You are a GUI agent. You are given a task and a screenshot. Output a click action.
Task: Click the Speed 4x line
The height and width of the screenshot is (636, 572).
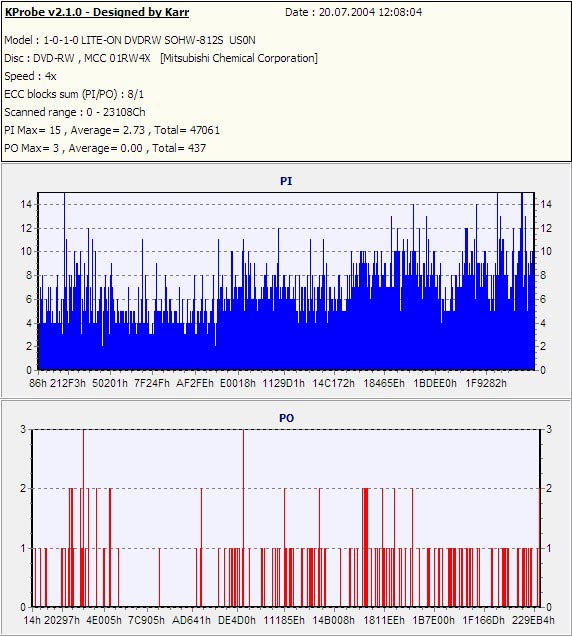[30, 76]
